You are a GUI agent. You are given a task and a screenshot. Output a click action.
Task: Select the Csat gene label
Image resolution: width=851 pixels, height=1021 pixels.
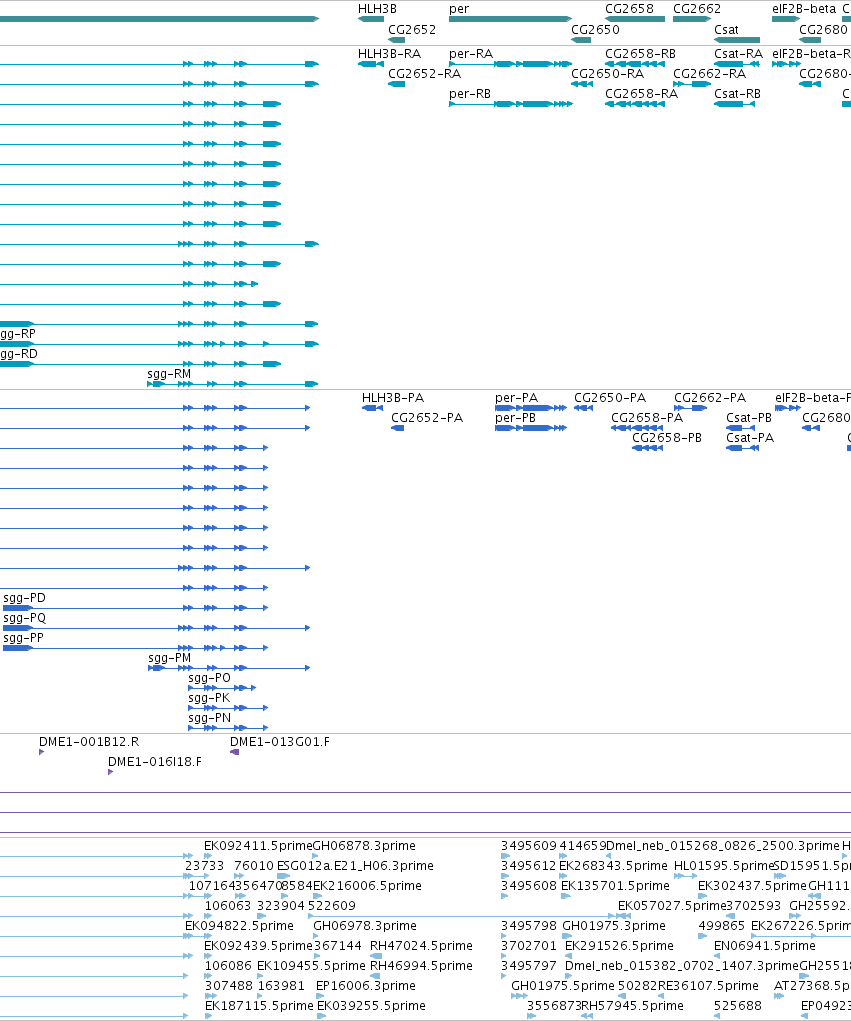point(727,29)
